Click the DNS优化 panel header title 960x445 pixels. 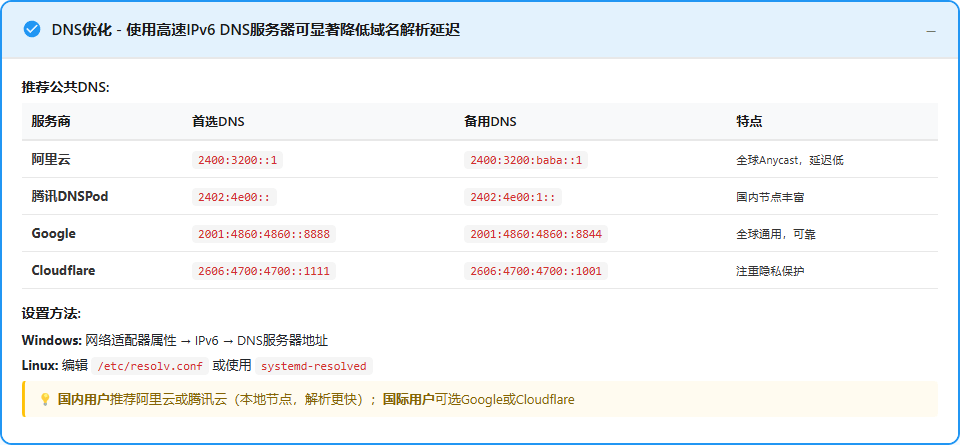click(x=255, y=30)
